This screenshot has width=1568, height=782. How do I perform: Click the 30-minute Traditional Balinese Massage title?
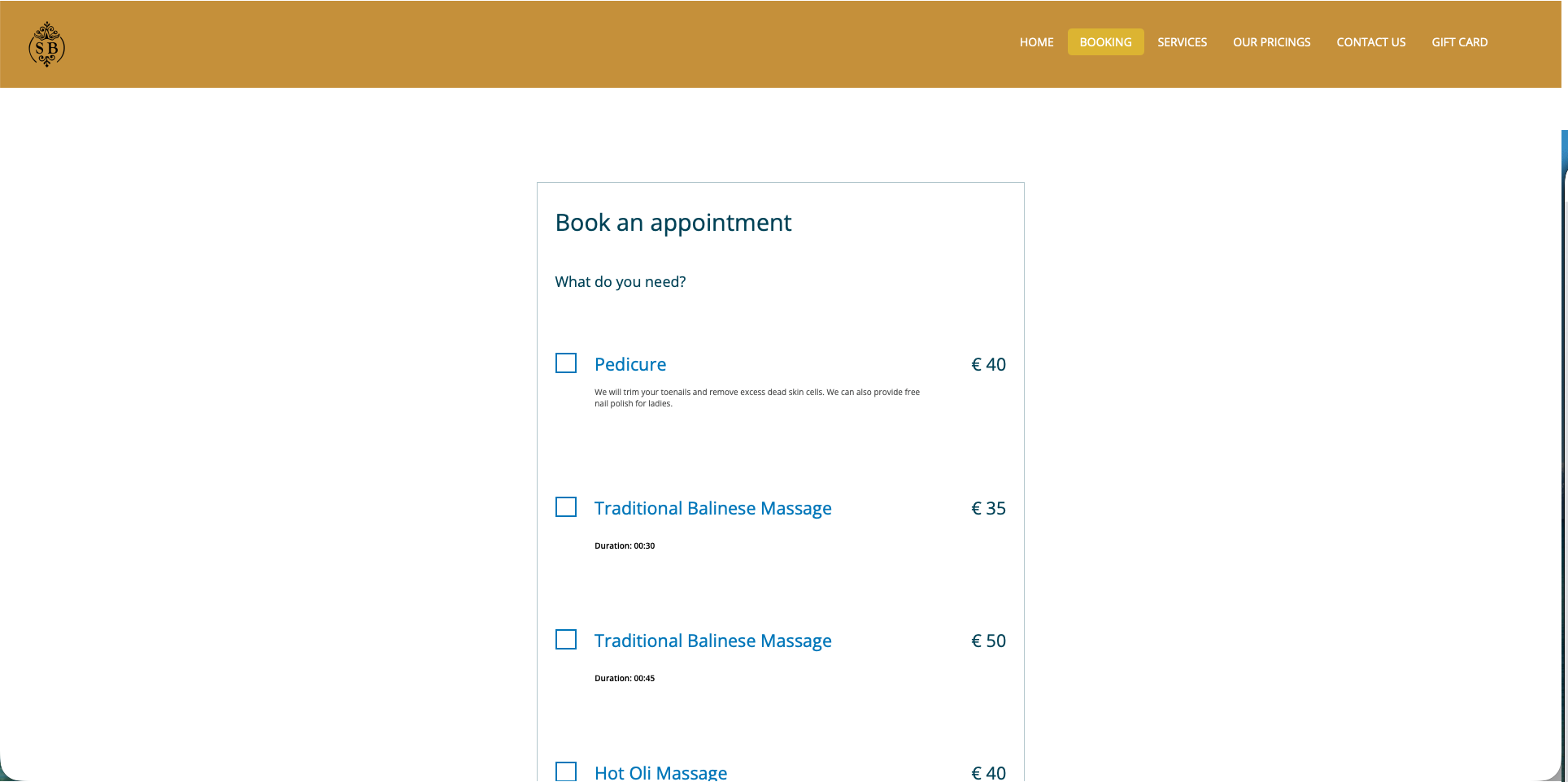[x=712, y=508]
